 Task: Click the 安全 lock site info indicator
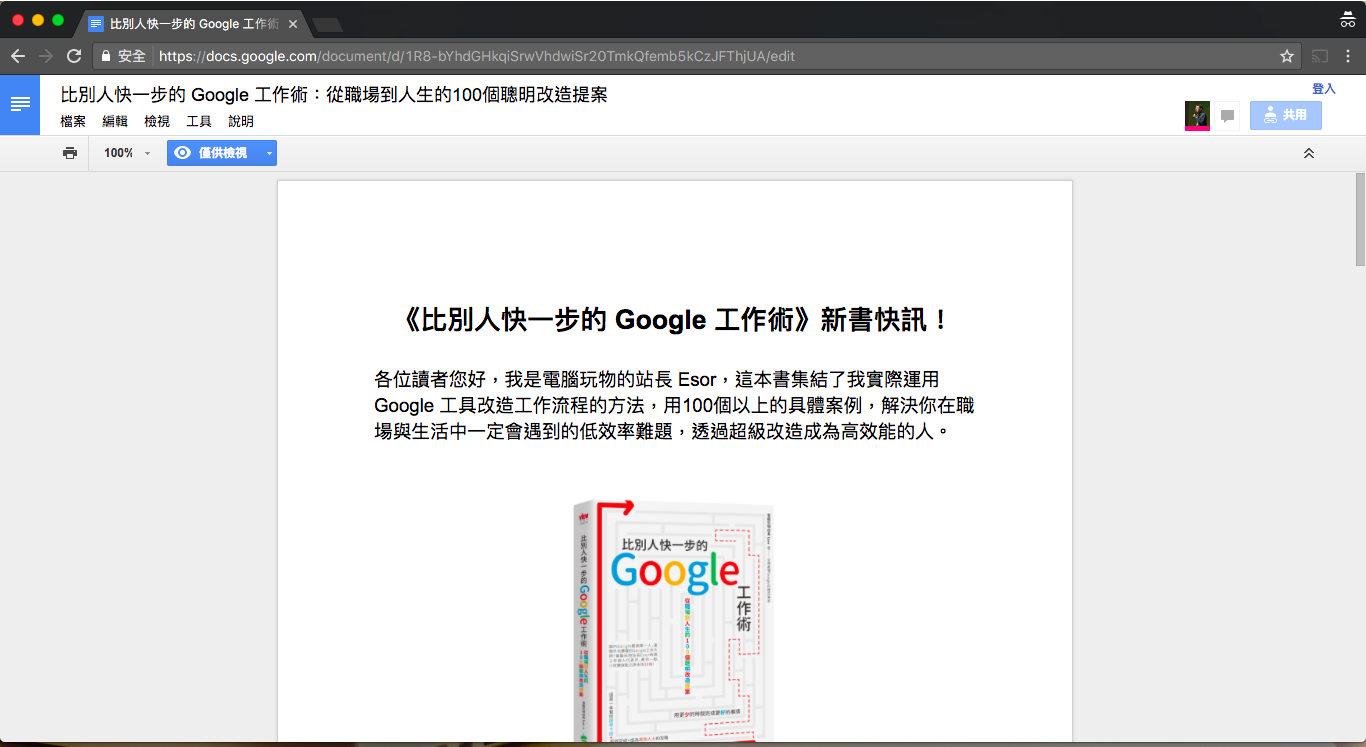tap(123, 56)
